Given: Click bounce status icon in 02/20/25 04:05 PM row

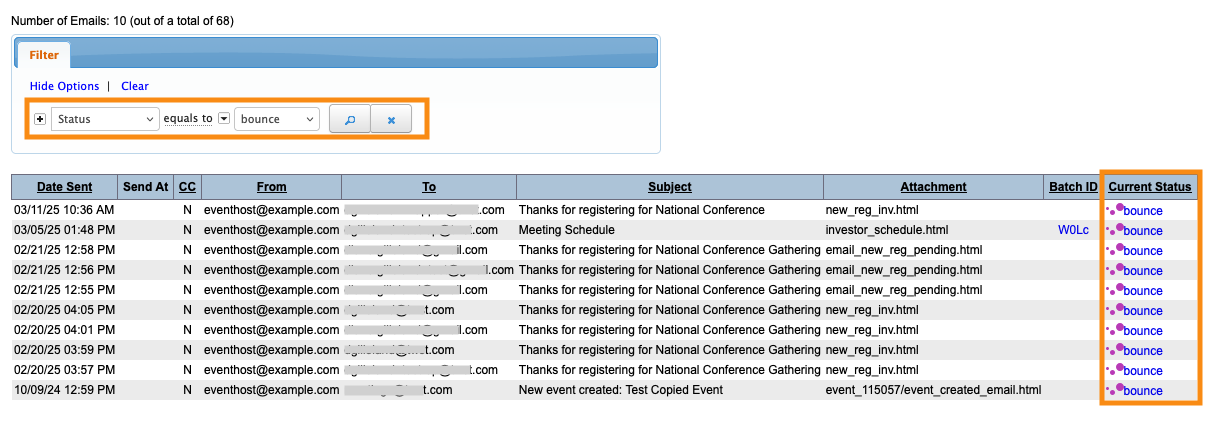Looking at the screenshot, I should tap(1114, 309).
